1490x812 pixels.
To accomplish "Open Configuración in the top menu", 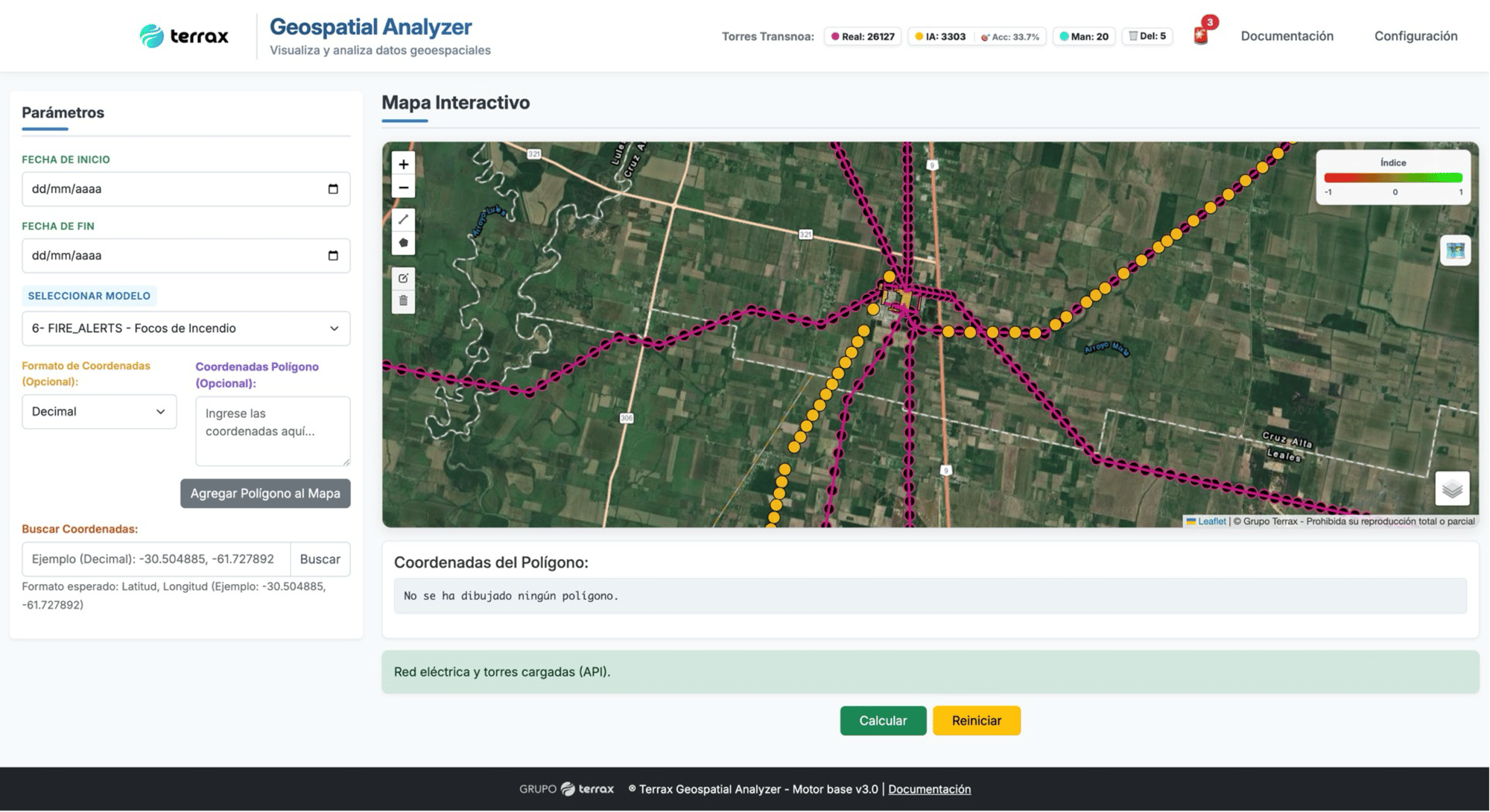I will click(1415, 36).
